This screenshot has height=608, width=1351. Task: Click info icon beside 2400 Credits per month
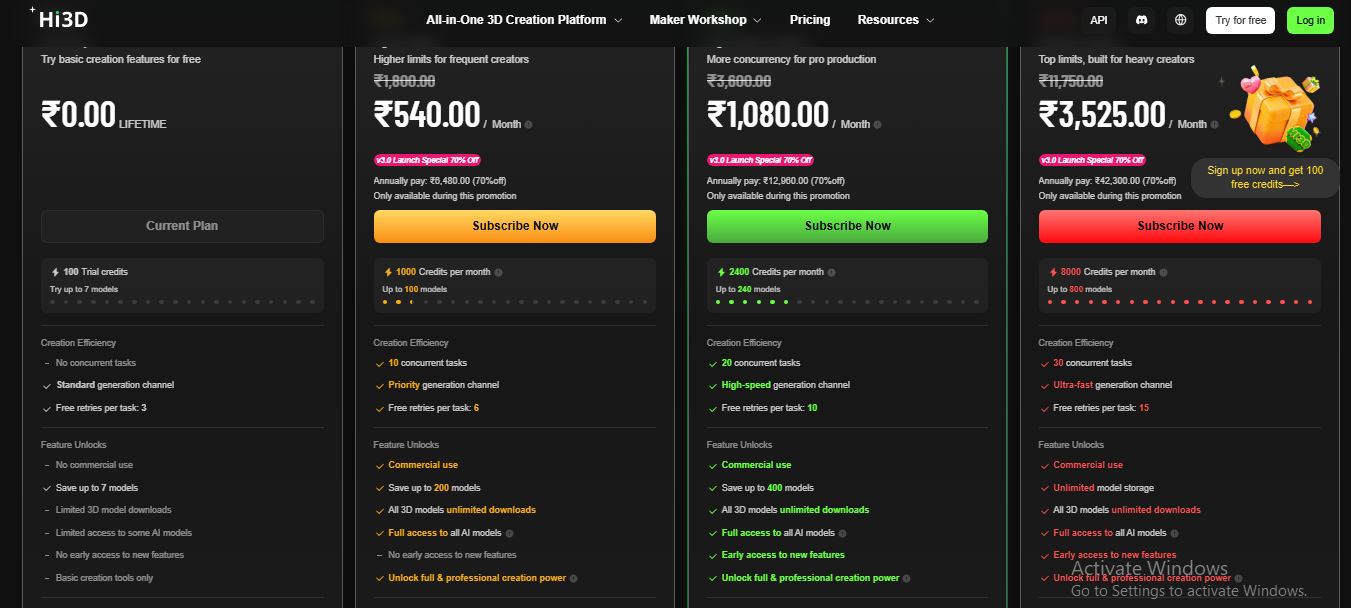[x=831, y=272]
